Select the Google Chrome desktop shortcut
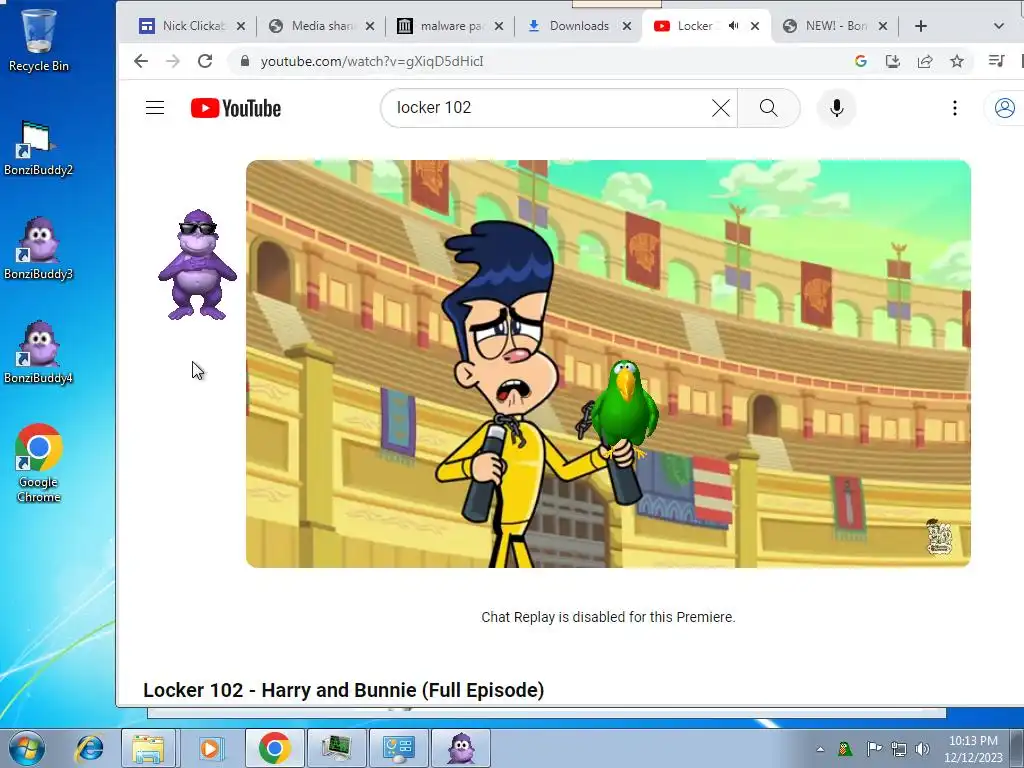The image size is (1024, 768). coord(39,464)
